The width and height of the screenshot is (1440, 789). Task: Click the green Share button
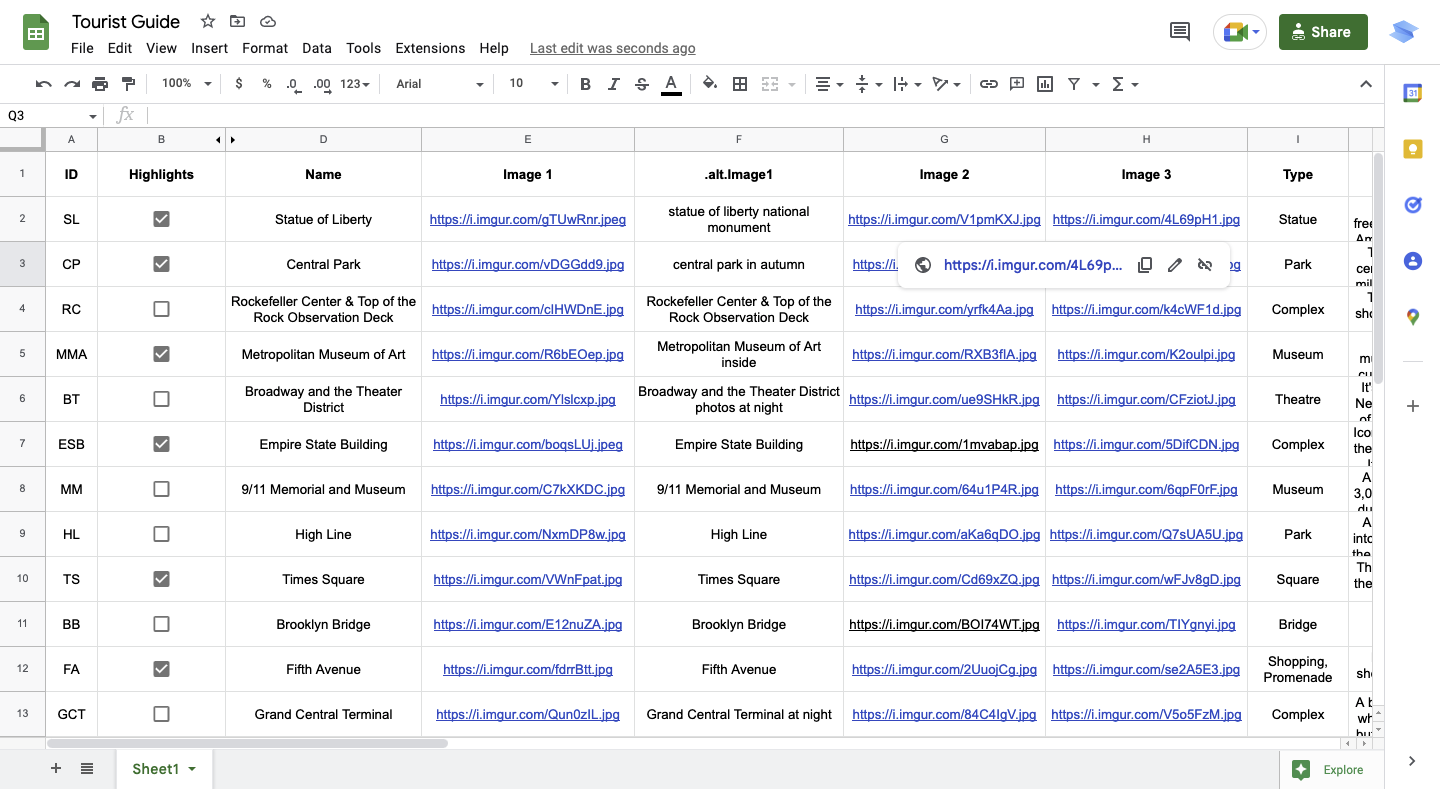pos(1323,32)
